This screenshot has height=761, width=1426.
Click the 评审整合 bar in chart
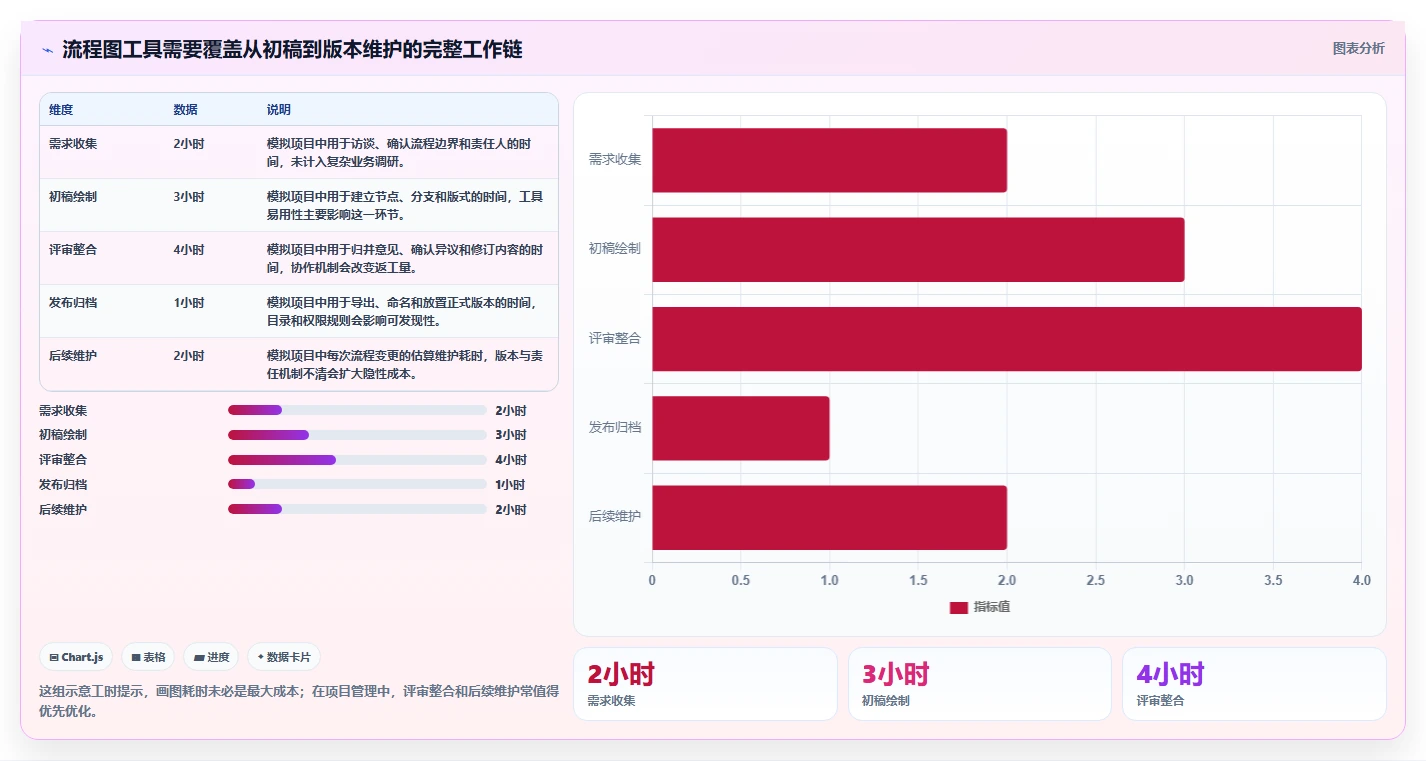tap(1007, 339)
